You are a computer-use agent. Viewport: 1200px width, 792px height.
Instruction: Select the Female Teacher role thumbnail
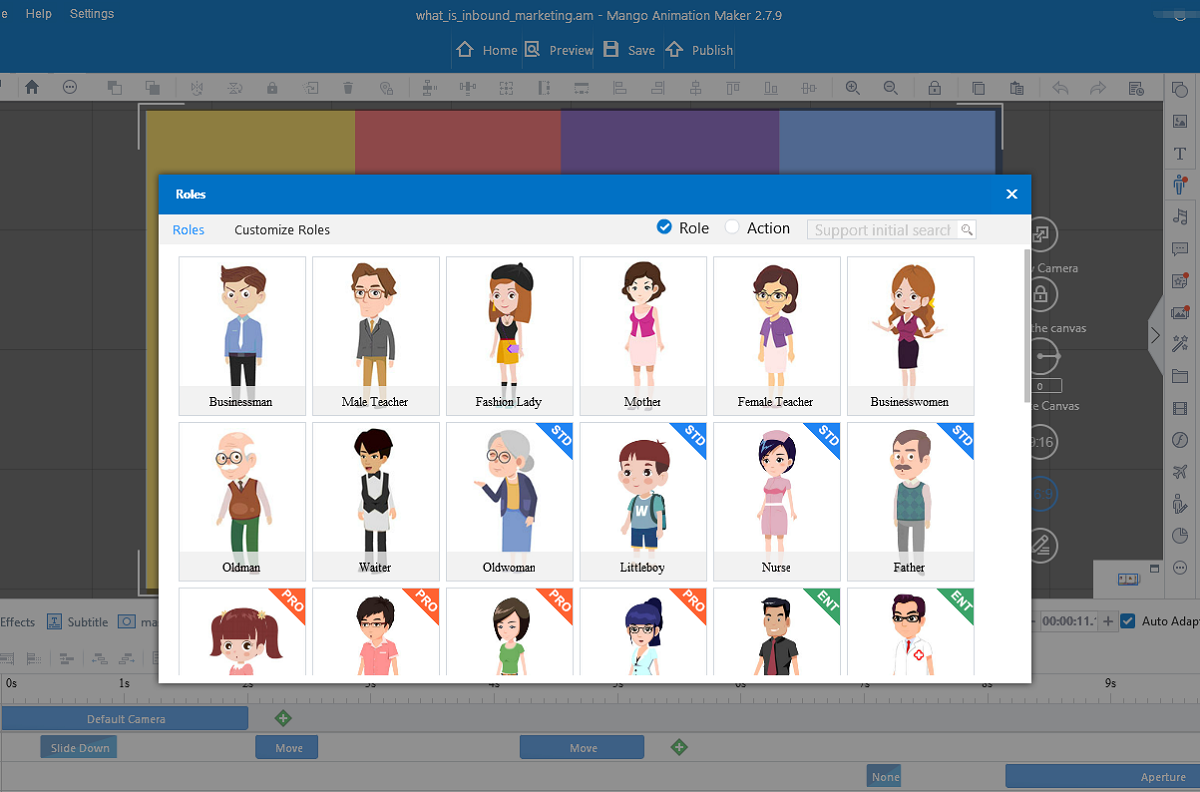pyautogui.click(x=777, y=336)
